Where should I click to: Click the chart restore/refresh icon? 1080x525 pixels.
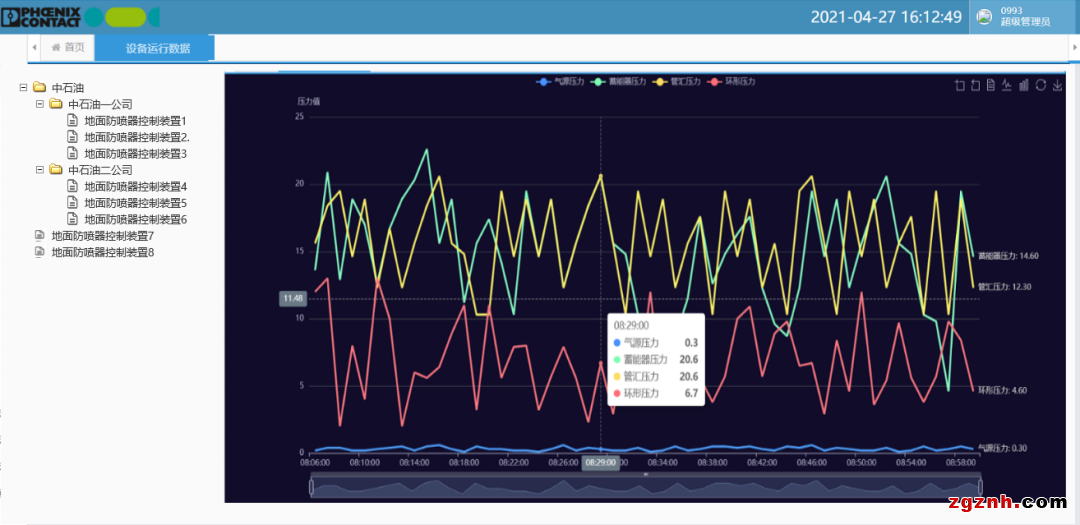(1041, 85)
